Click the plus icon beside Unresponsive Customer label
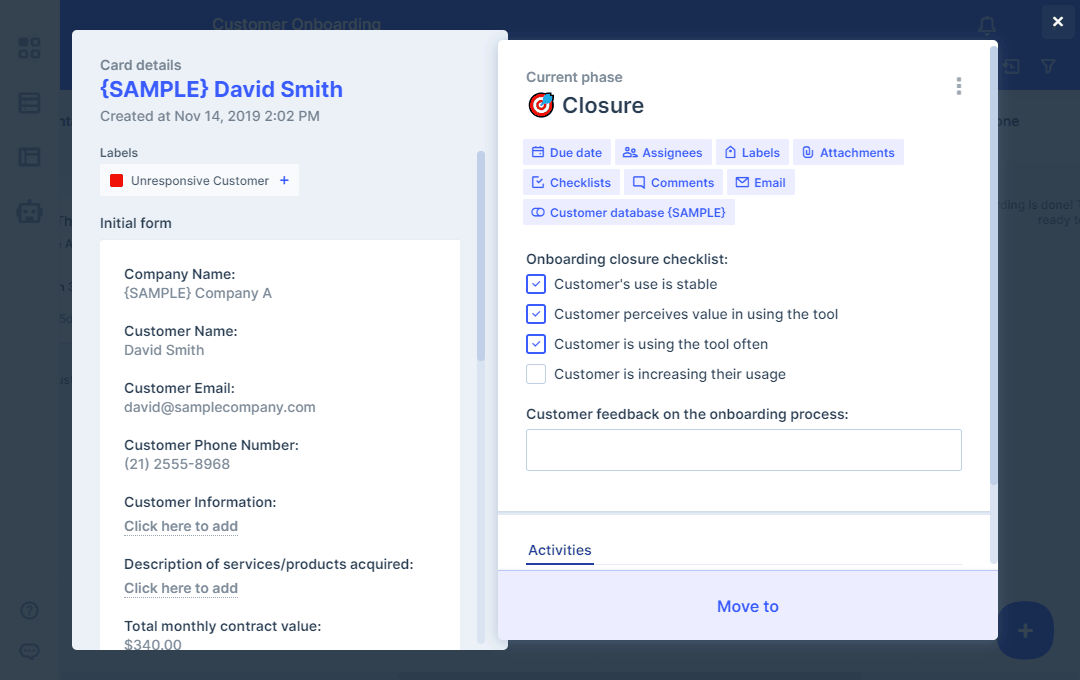The height and width of the screenshot is (680, 1080). coord(284,181)
